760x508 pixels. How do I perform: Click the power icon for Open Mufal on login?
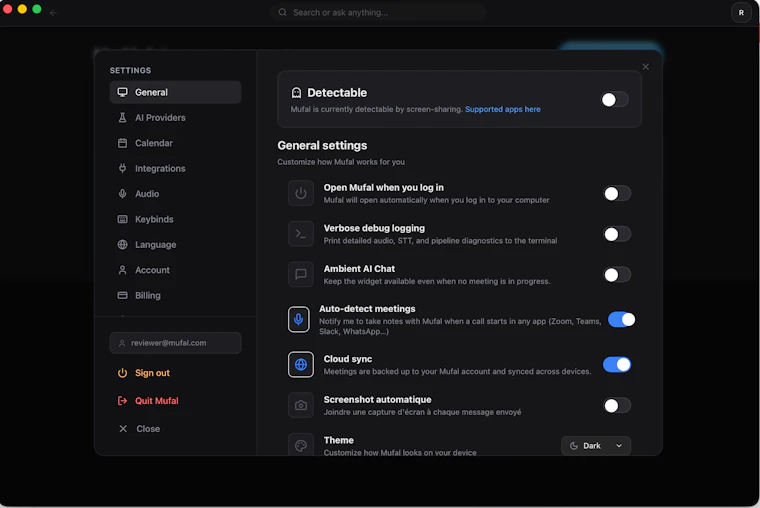tap(301, 193)
